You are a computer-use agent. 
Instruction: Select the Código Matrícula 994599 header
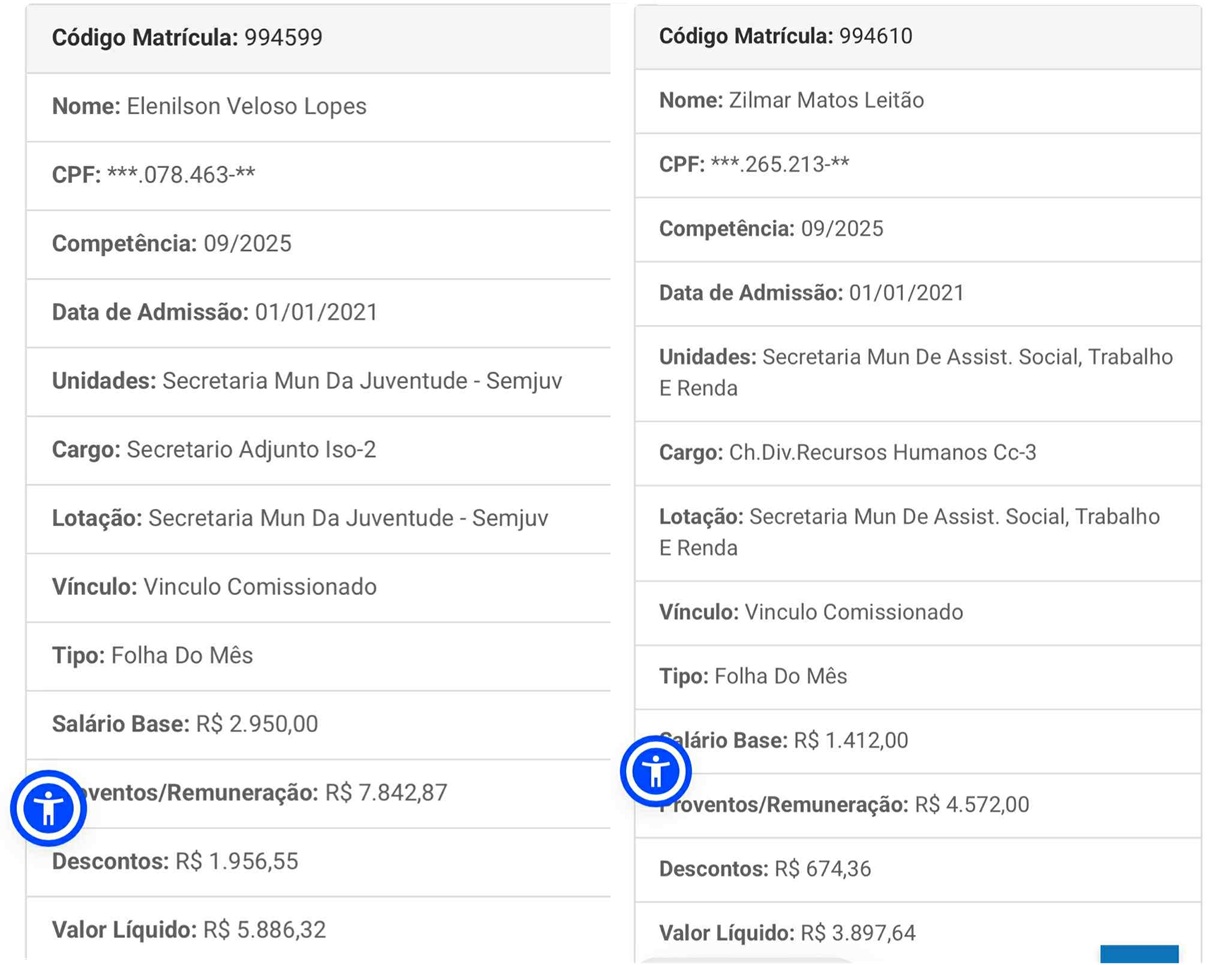pos(187,38)
